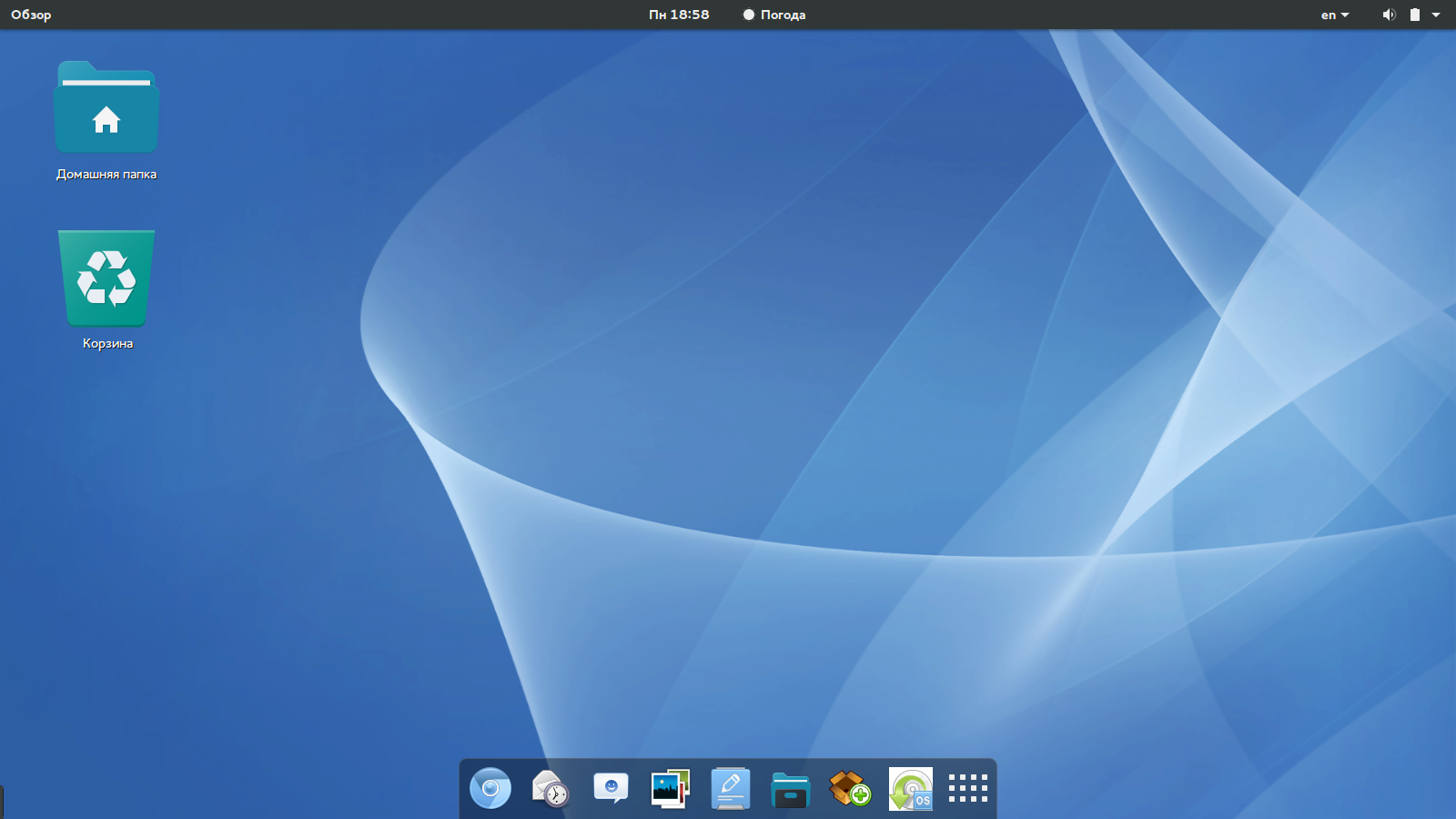Click the volume speaker icon in top bar

point(1389,15)
